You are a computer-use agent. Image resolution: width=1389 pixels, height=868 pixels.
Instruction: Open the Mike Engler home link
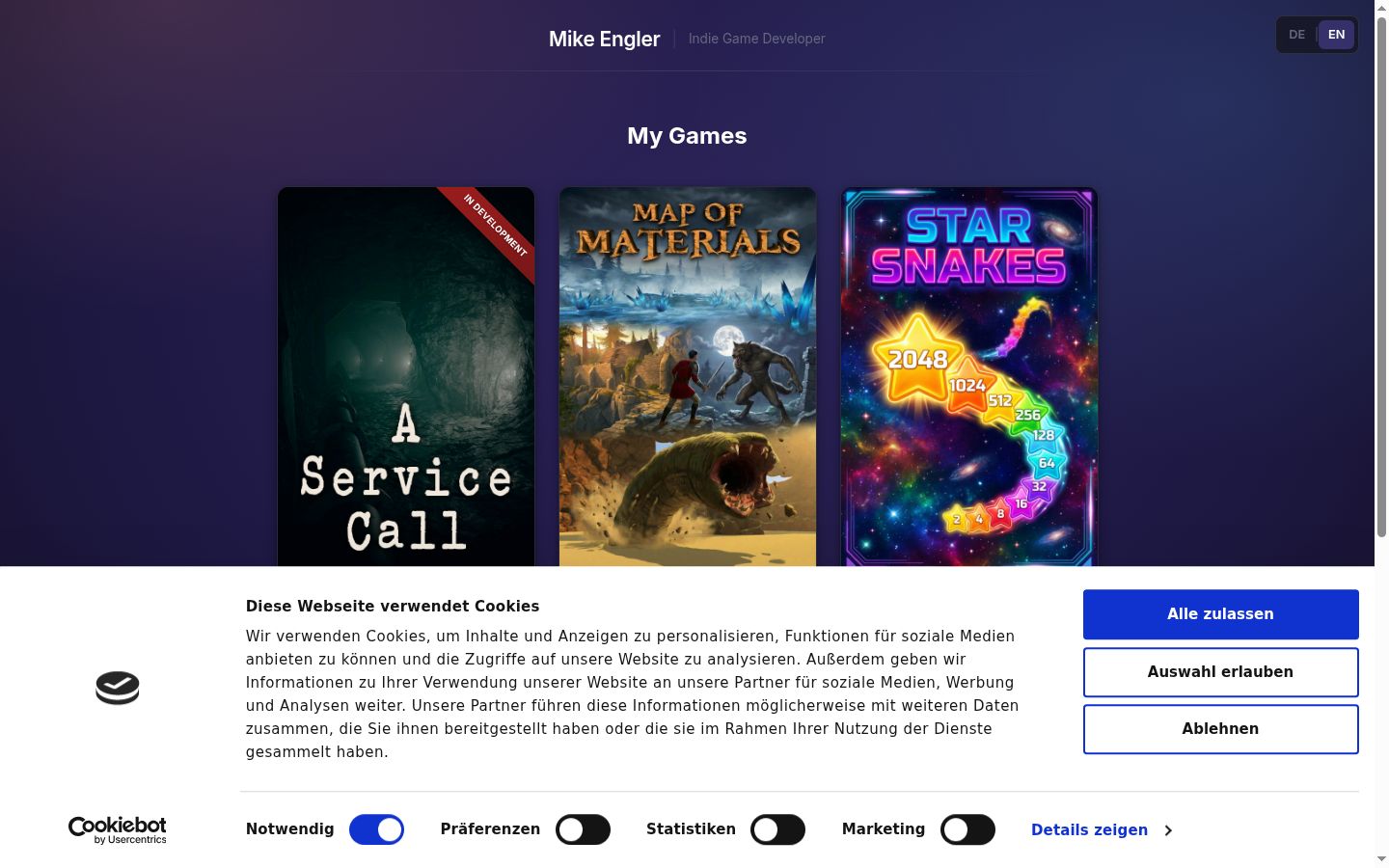click(x=604, y=39)
